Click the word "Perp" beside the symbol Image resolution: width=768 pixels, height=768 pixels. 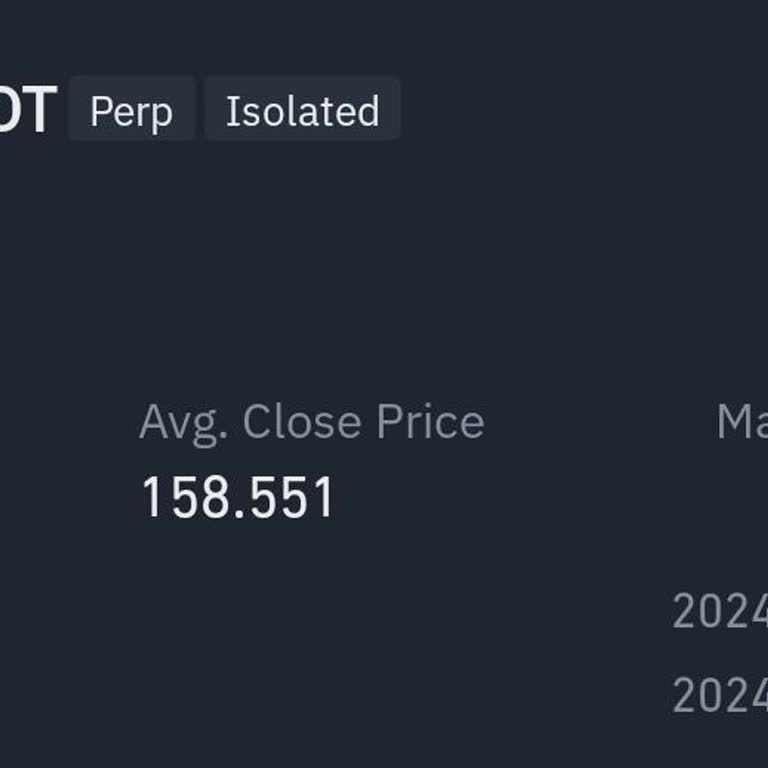(131, 111)
